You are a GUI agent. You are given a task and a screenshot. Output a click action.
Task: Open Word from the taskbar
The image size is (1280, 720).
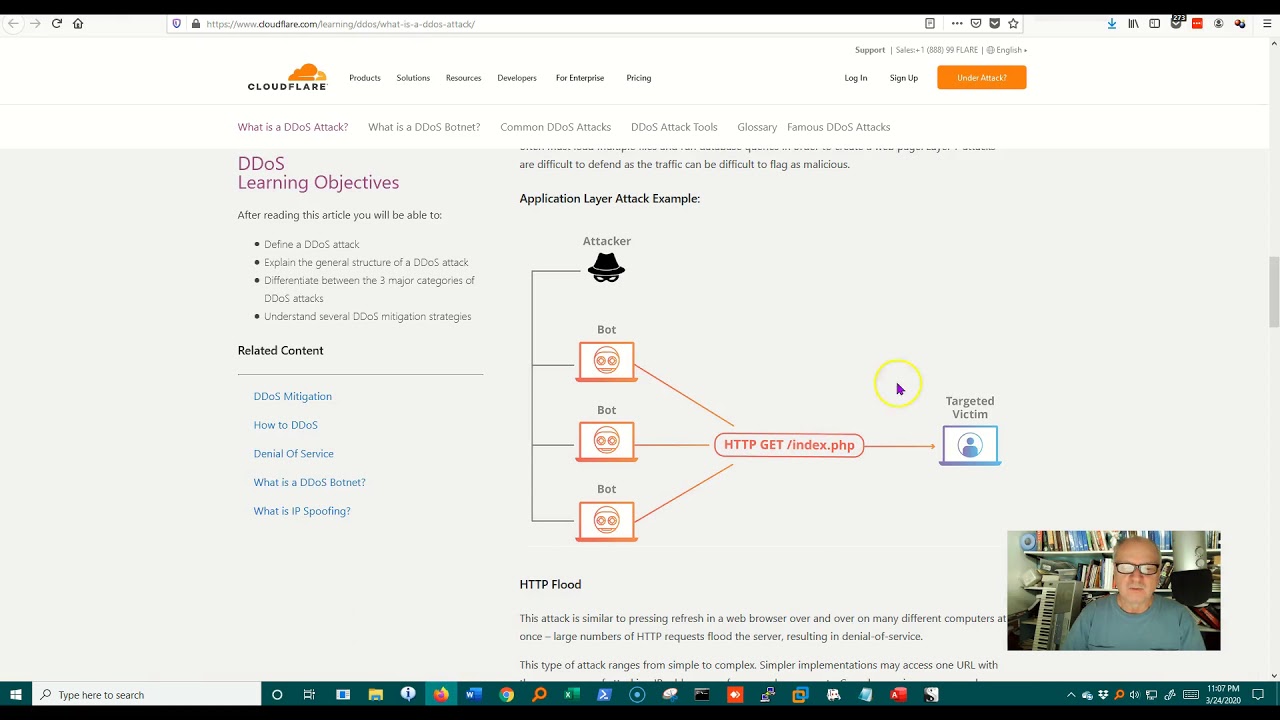473,695
